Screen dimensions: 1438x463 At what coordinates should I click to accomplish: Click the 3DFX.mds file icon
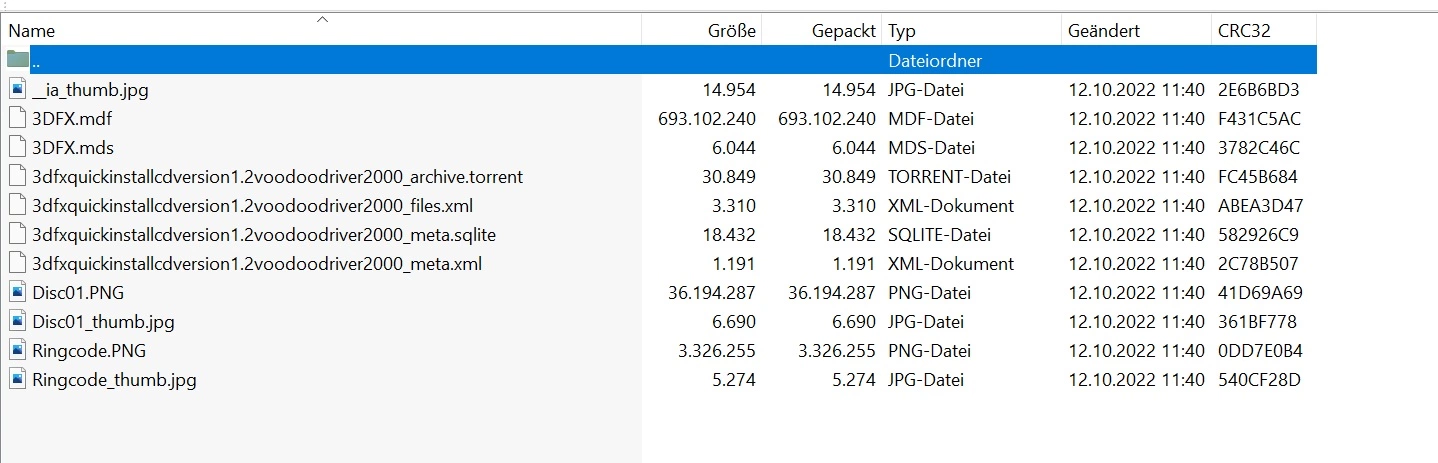click(17, 147)
